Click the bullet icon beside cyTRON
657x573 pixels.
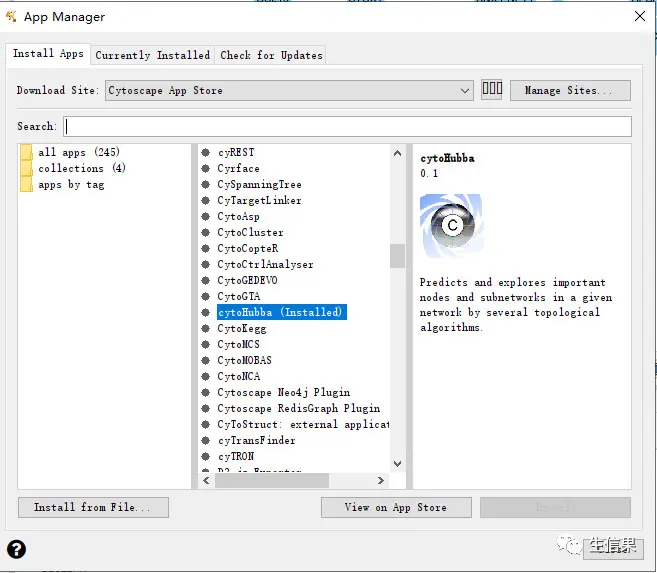205,457
